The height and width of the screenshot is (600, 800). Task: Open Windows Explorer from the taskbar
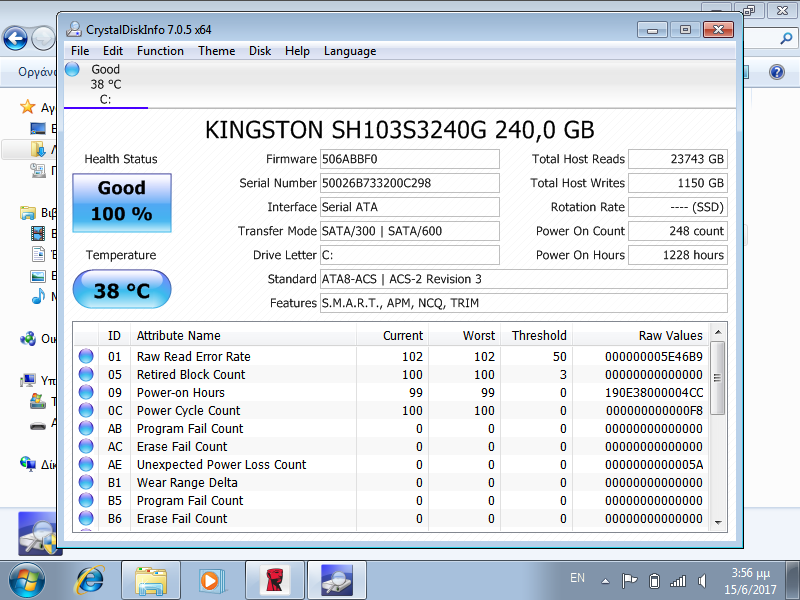[x=151, y=581]
